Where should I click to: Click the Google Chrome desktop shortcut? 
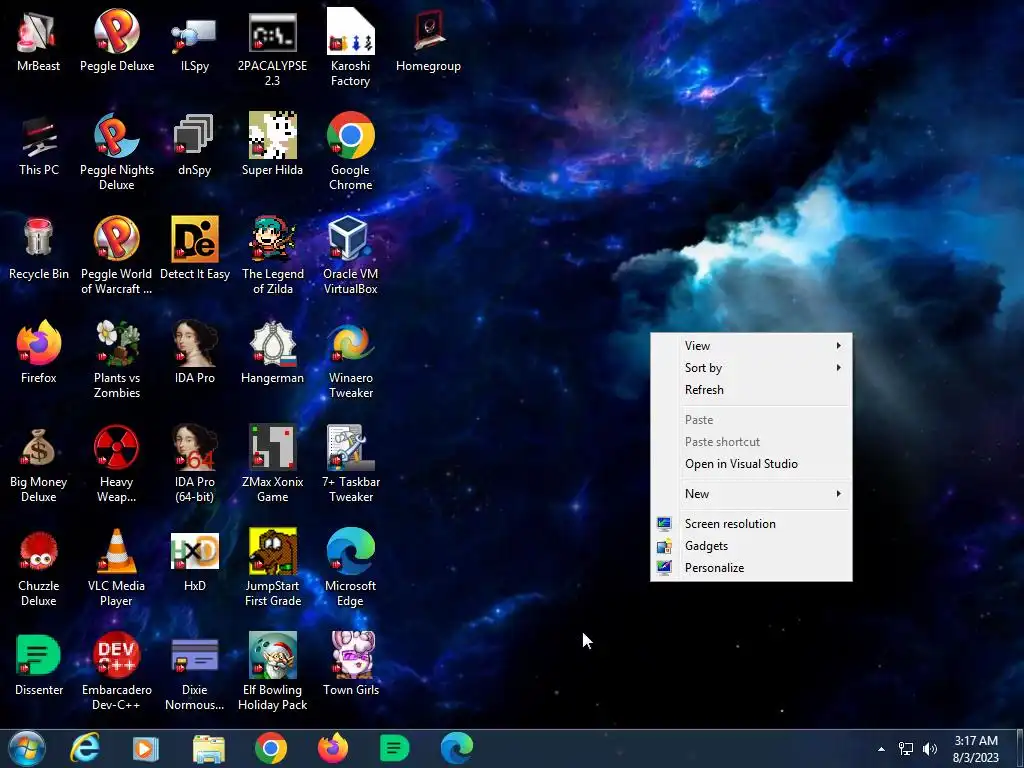coord(351,152)
